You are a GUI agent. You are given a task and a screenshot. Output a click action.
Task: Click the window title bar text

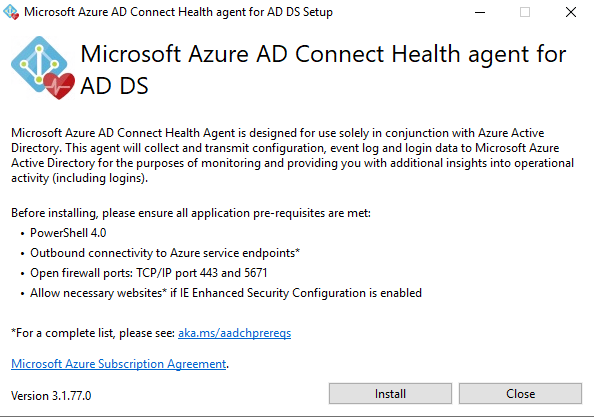tap(178, 12)
